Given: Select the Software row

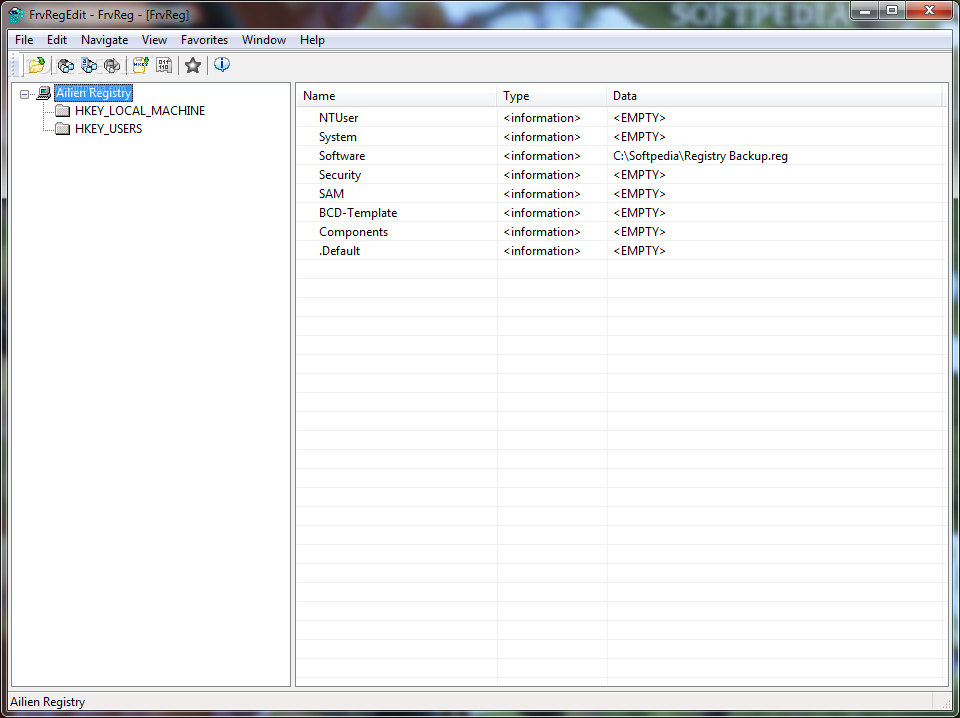Looking at the screenshot, I should coord(620,155).
